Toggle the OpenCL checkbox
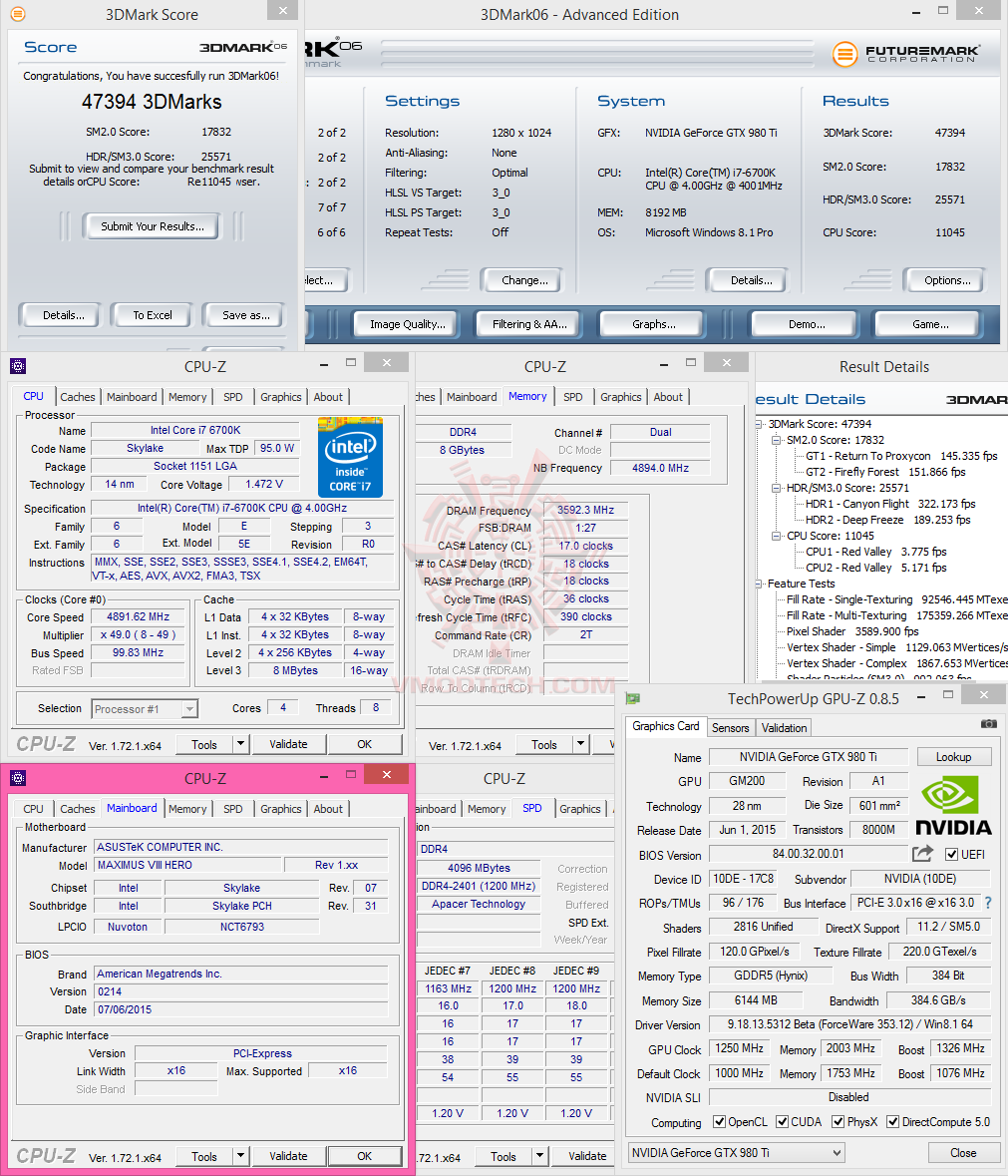This screenshot has height=1176, width=1008. (x=720, y=1121)
